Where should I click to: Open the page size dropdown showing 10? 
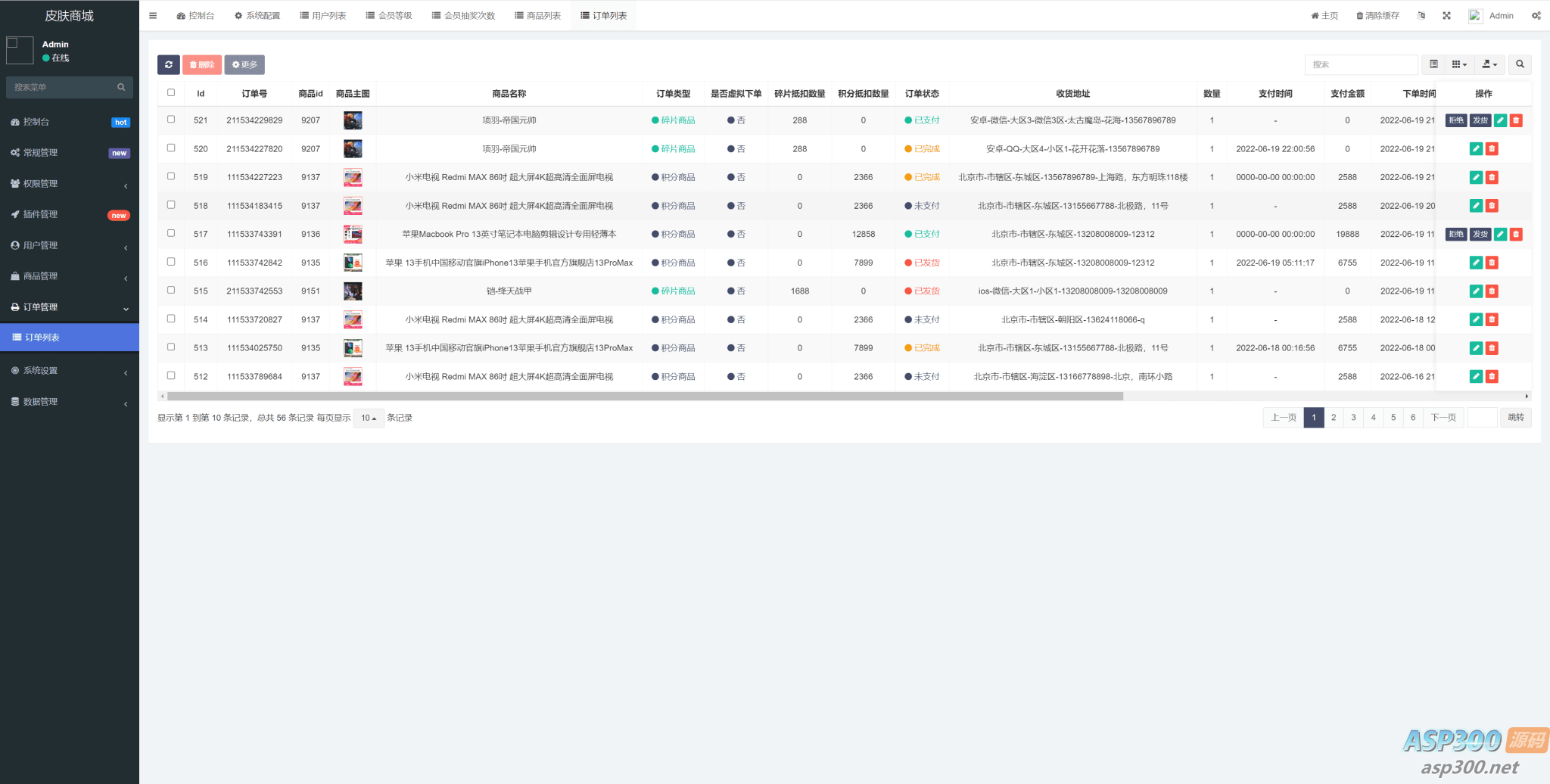click(369, 418)
